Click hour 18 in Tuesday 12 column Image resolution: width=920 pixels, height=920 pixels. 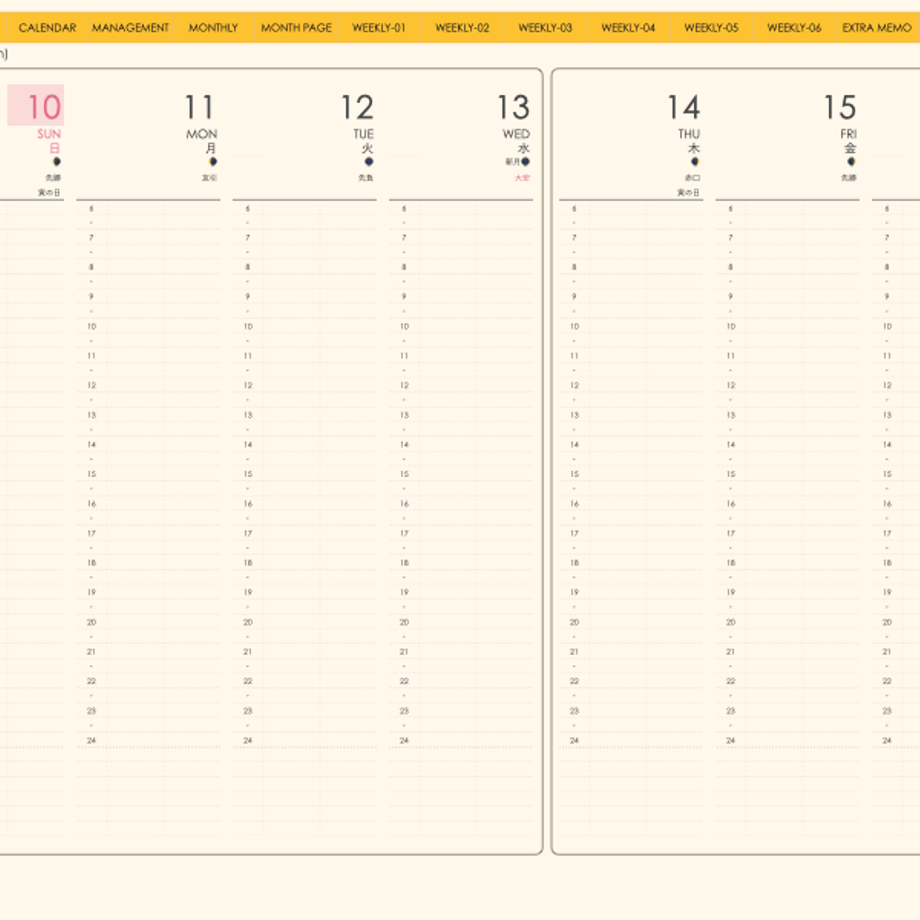coord(248,563)
